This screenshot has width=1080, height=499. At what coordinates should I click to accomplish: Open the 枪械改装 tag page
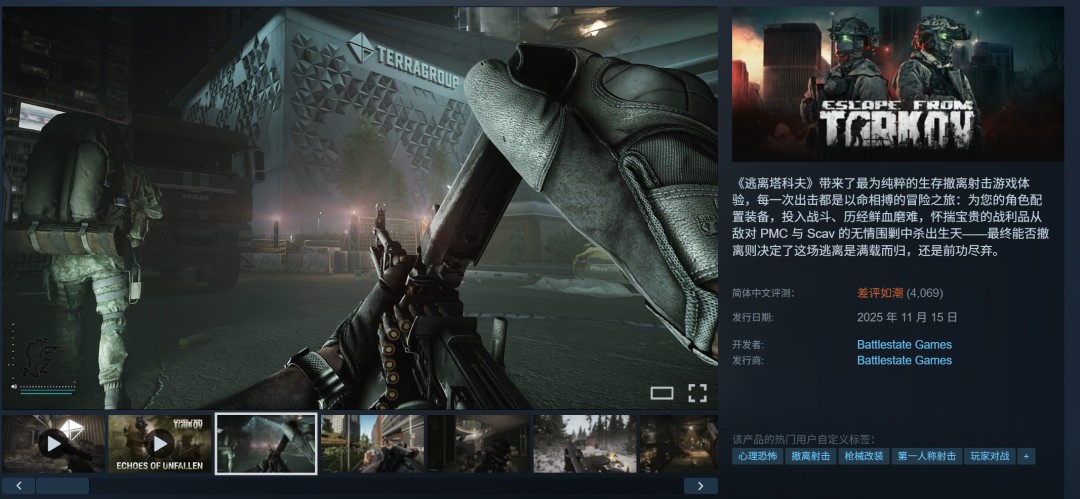[863, 456]
